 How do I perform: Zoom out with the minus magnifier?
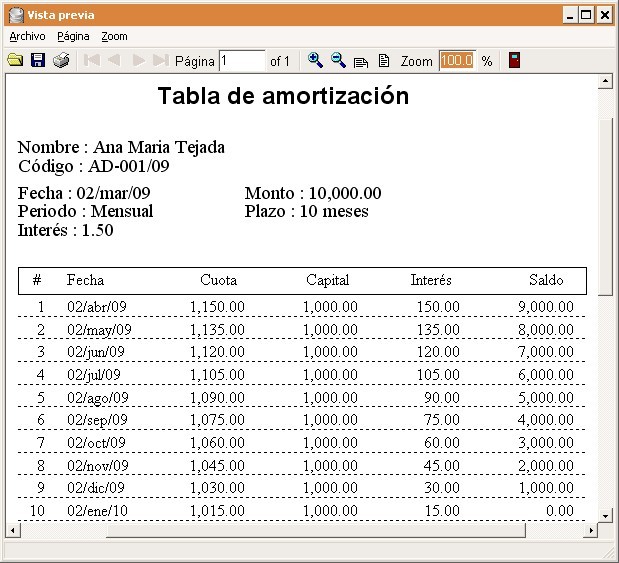tap(338, 60)
